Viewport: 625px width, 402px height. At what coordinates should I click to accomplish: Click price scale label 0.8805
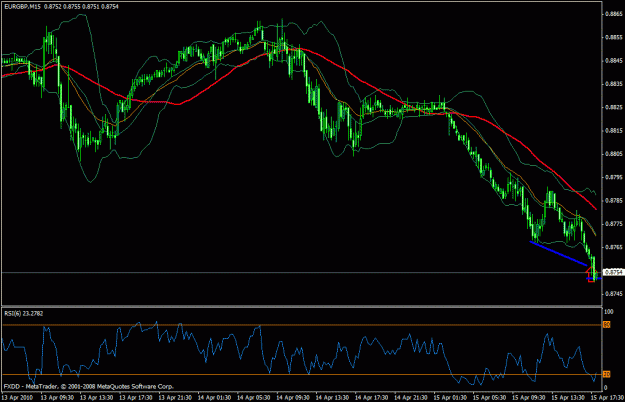click(x=614, y=154)
